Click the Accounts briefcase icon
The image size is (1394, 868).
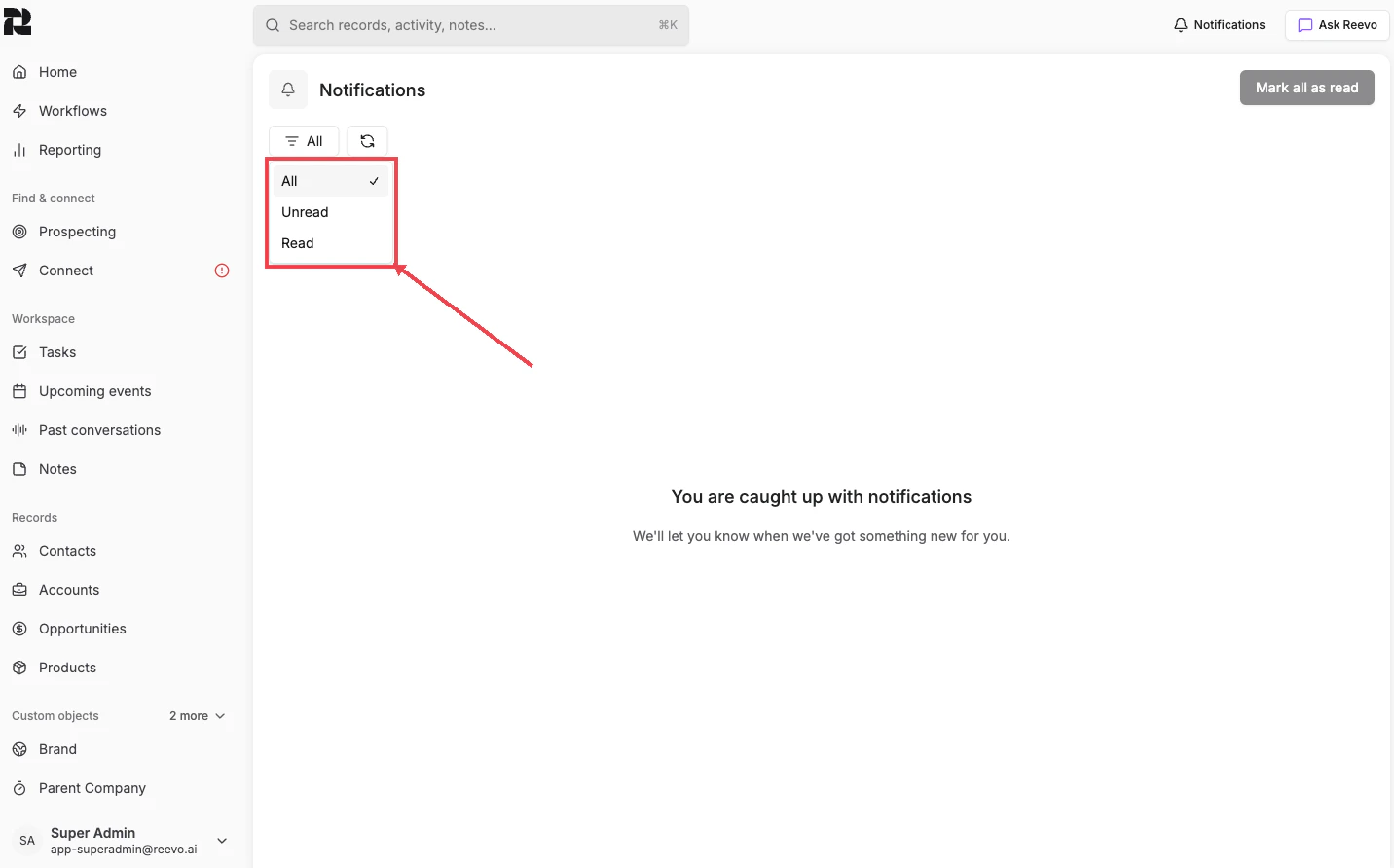(x=19, y=590)
